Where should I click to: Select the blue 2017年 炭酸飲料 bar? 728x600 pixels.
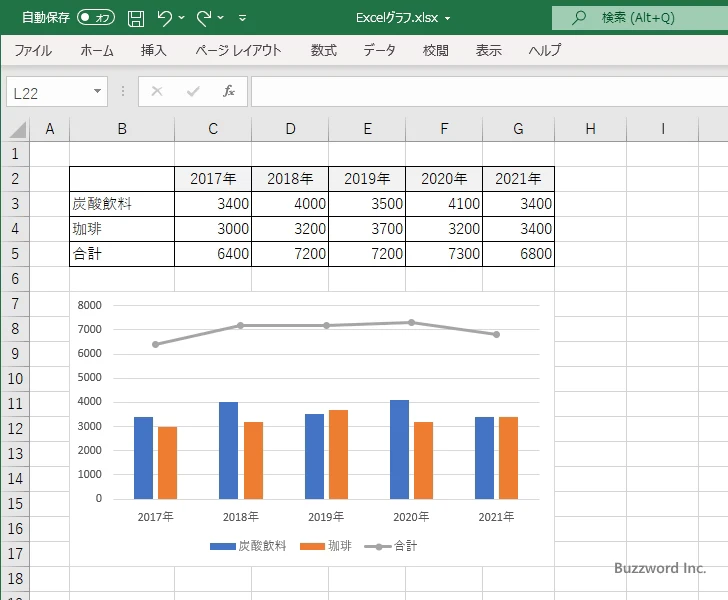(x=143, y=458)
